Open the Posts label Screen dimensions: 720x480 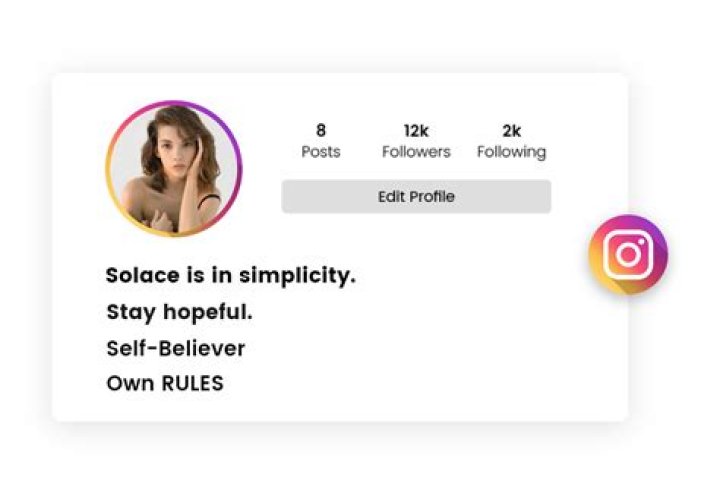(x=321, y=152)
